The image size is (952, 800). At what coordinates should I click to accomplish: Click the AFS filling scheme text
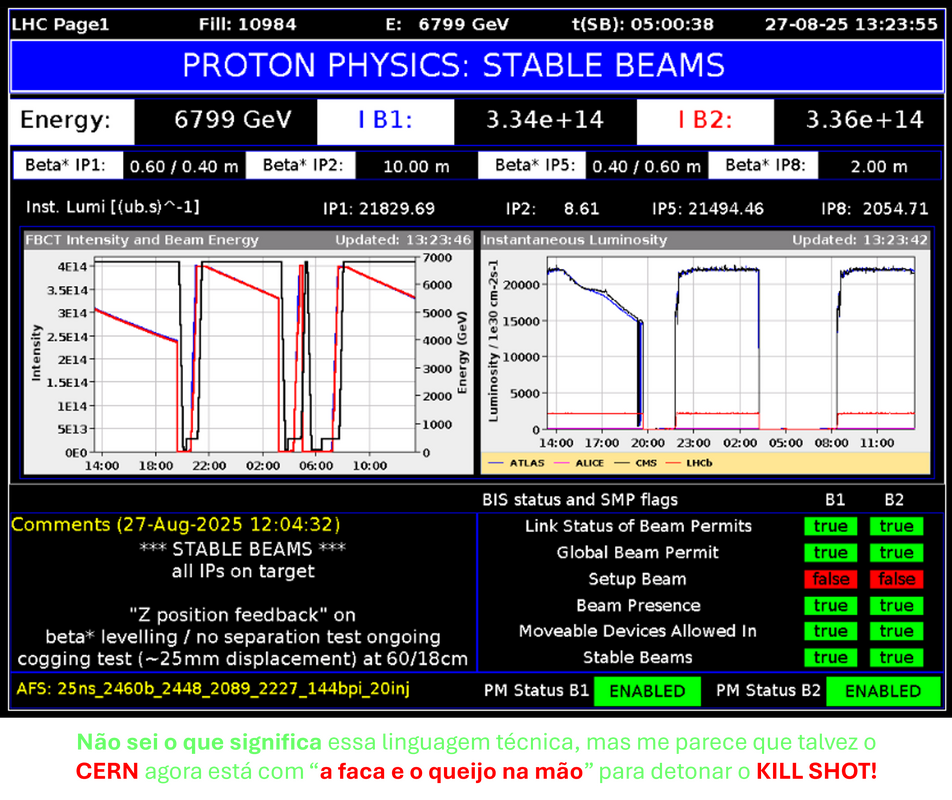pyautogui.click(x=213, y=689)
